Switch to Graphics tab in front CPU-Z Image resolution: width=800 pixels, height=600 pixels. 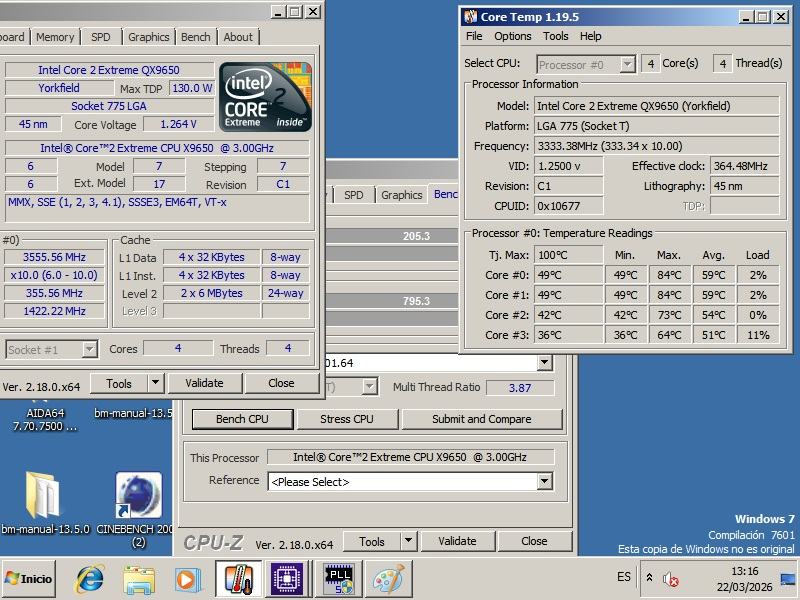pyautogui.click(x=148, y=37)
